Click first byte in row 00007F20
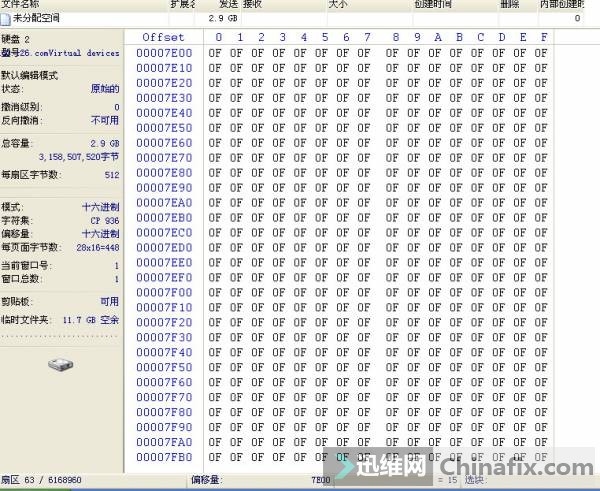The width and height of the screenshot is (600, 491). tap(215, 322)
